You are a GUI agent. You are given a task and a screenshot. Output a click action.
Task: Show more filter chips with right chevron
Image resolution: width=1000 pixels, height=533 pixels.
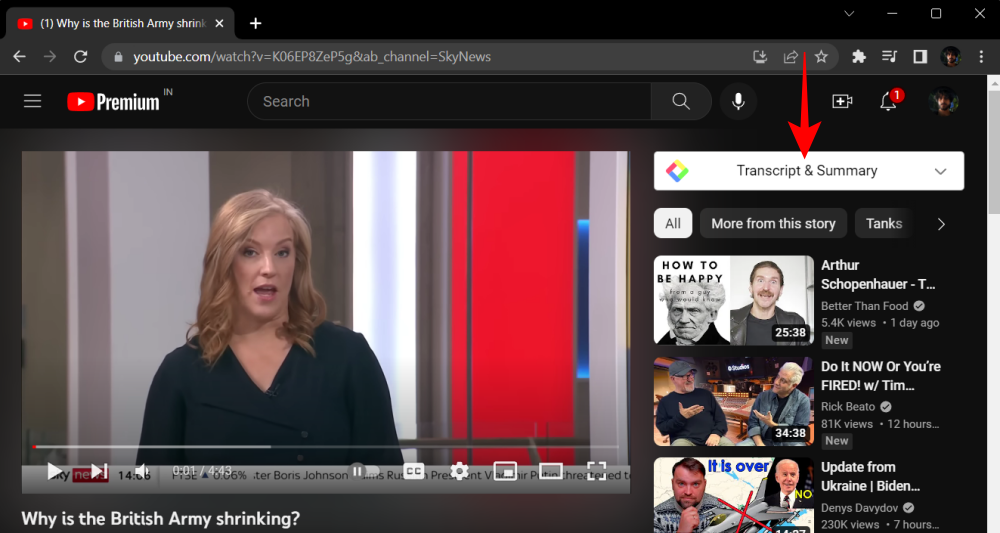pos(940,224)
